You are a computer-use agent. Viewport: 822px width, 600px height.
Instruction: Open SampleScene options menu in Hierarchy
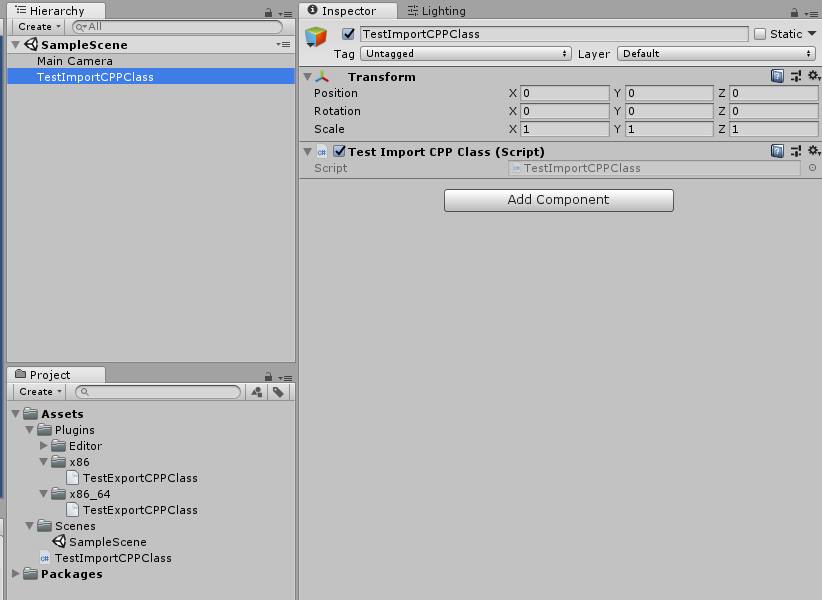click(283, 45)
